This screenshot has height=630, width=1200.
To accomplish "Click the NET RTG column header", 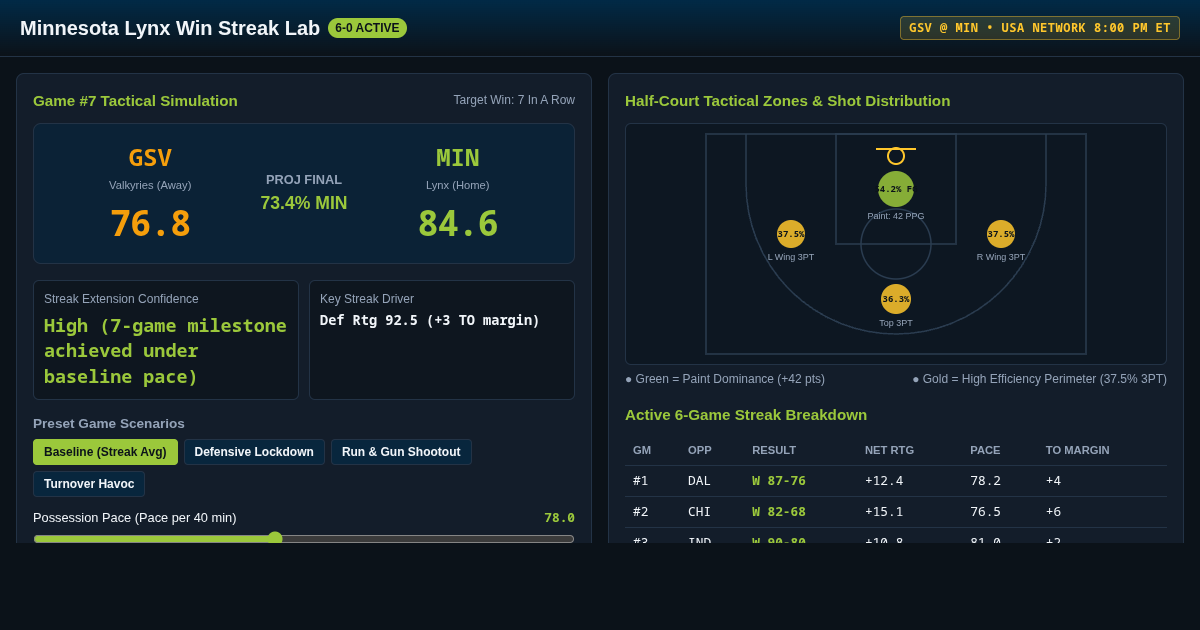I will (889, 450).
